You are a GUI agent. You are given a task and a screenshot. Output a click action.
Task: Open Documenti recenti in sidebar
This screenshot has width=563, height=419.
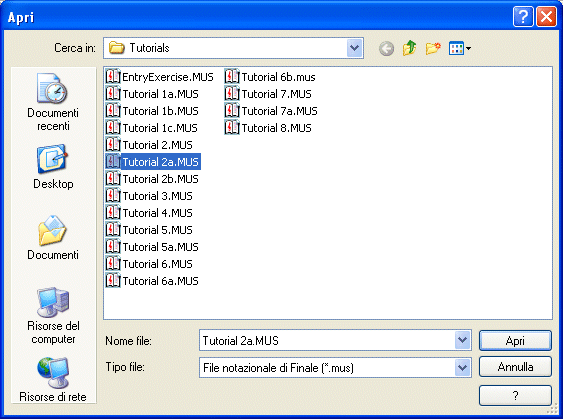pyautogui.click(x=53, y=102)
